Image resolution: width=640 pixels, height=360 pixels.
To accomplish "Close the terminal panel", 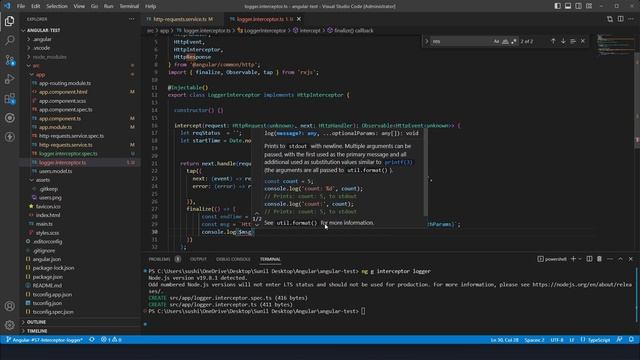I will click(631, 259).
